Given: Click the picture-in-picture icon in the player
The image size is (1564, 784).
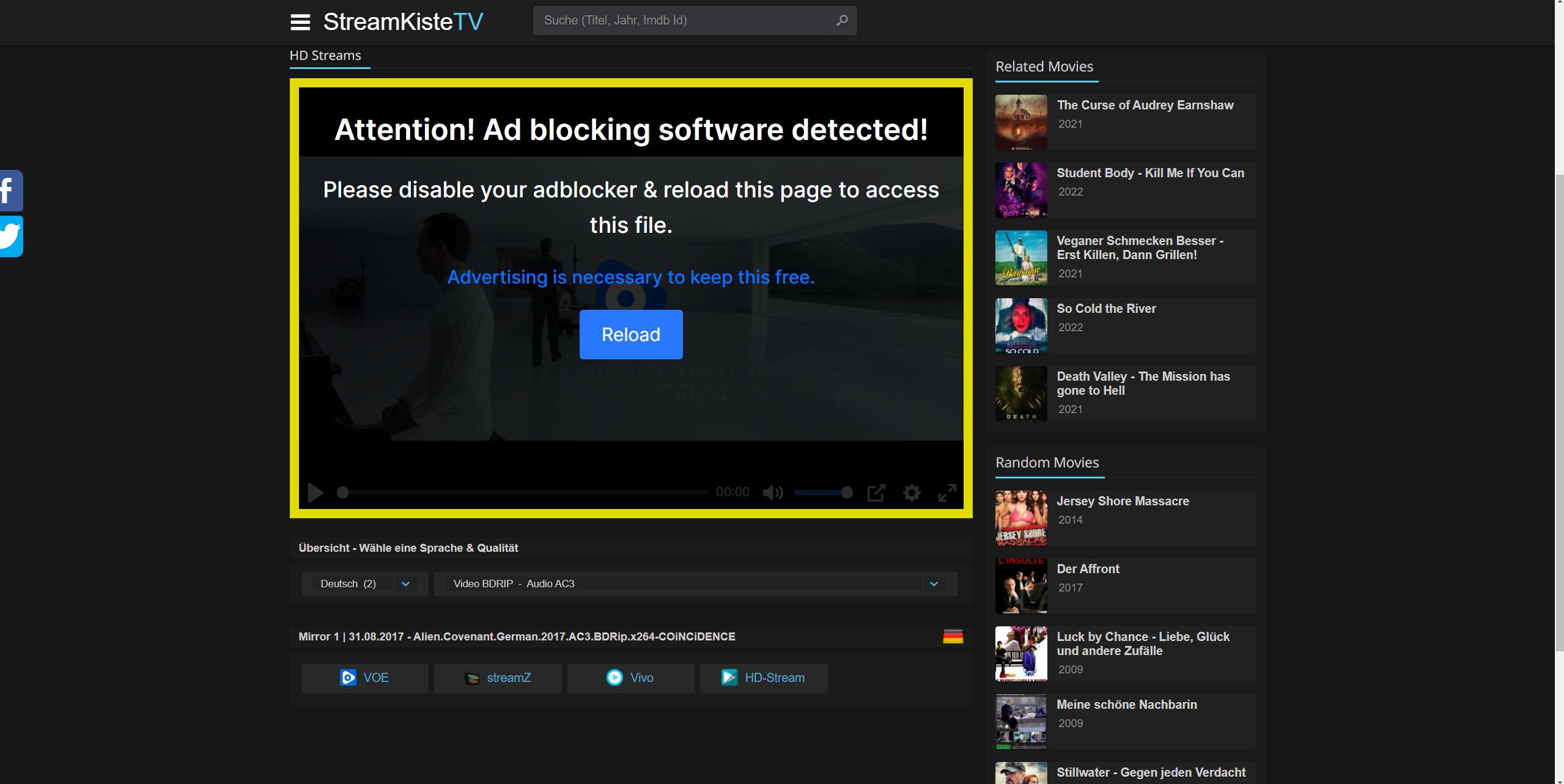Looking at the screenshot, I should coord(876,493).
